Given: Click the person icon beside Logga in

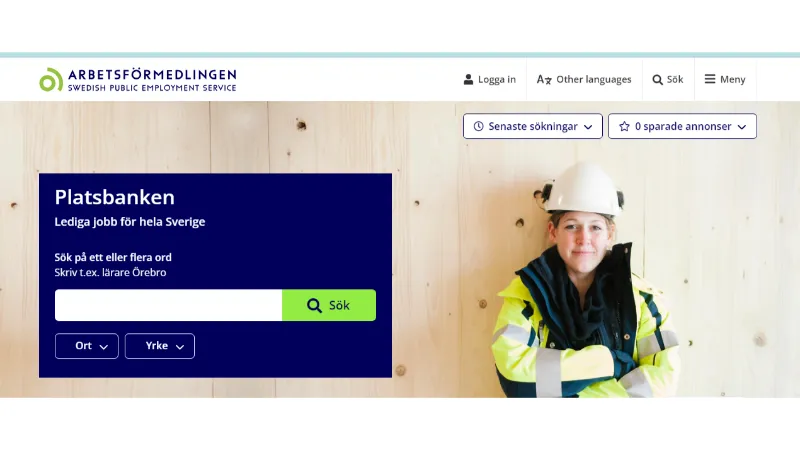Looking at the screenshot, I should [468, 80].
